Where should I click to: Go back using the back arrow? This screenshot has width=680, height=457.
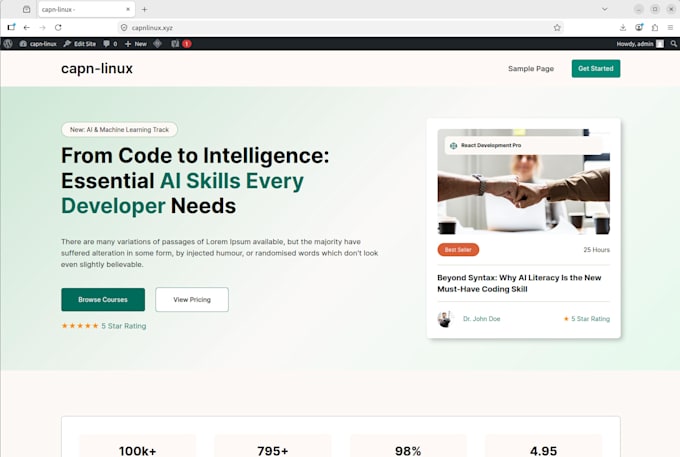point(27,27)
